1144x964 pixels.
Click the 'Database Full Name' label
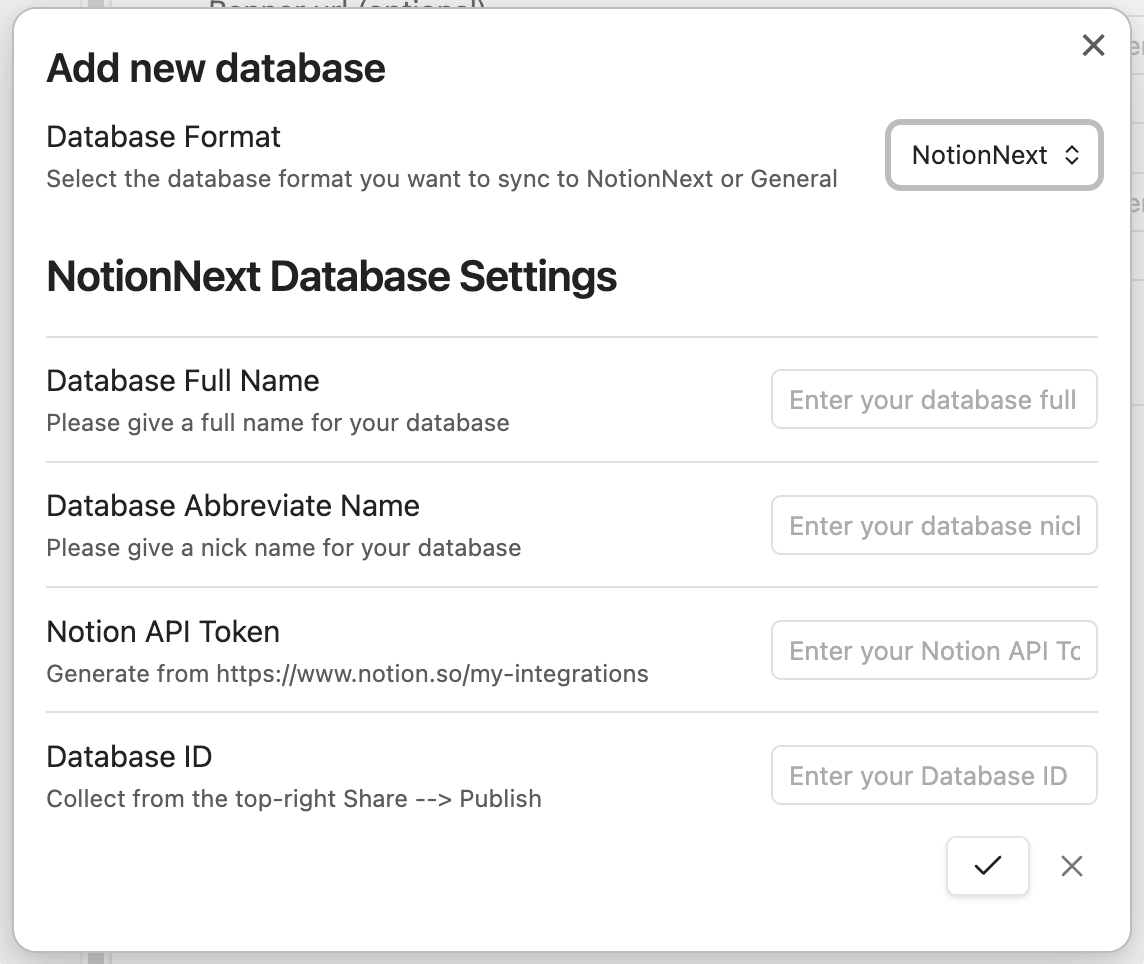click(x=183, y=381)
